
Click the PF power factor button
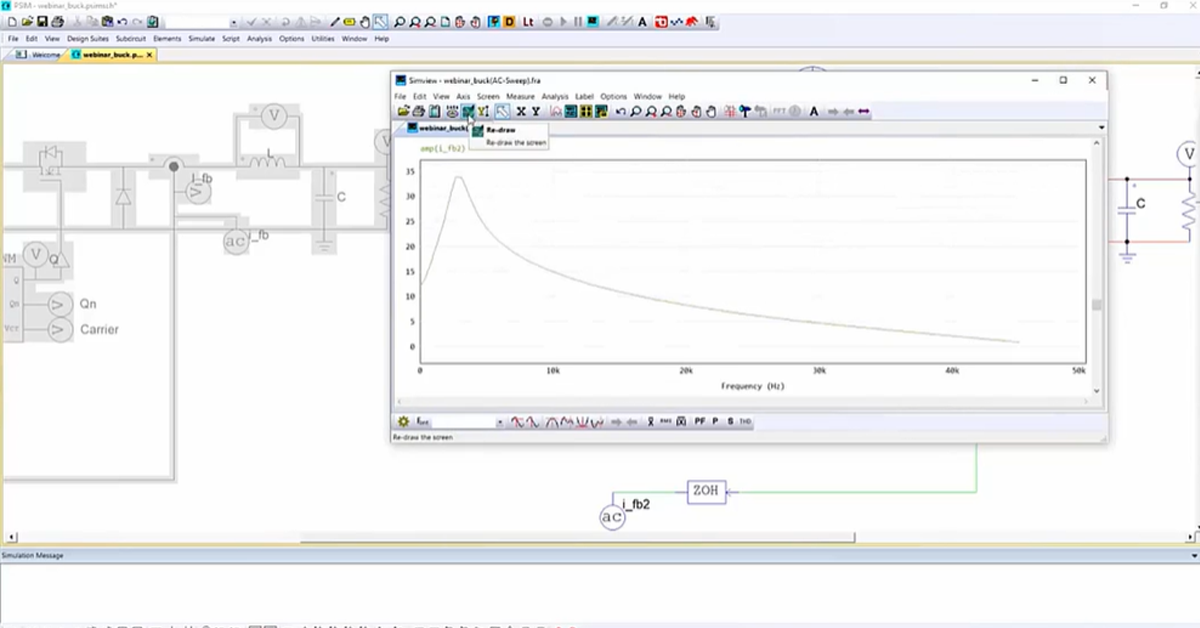click(x=700, y=422)
